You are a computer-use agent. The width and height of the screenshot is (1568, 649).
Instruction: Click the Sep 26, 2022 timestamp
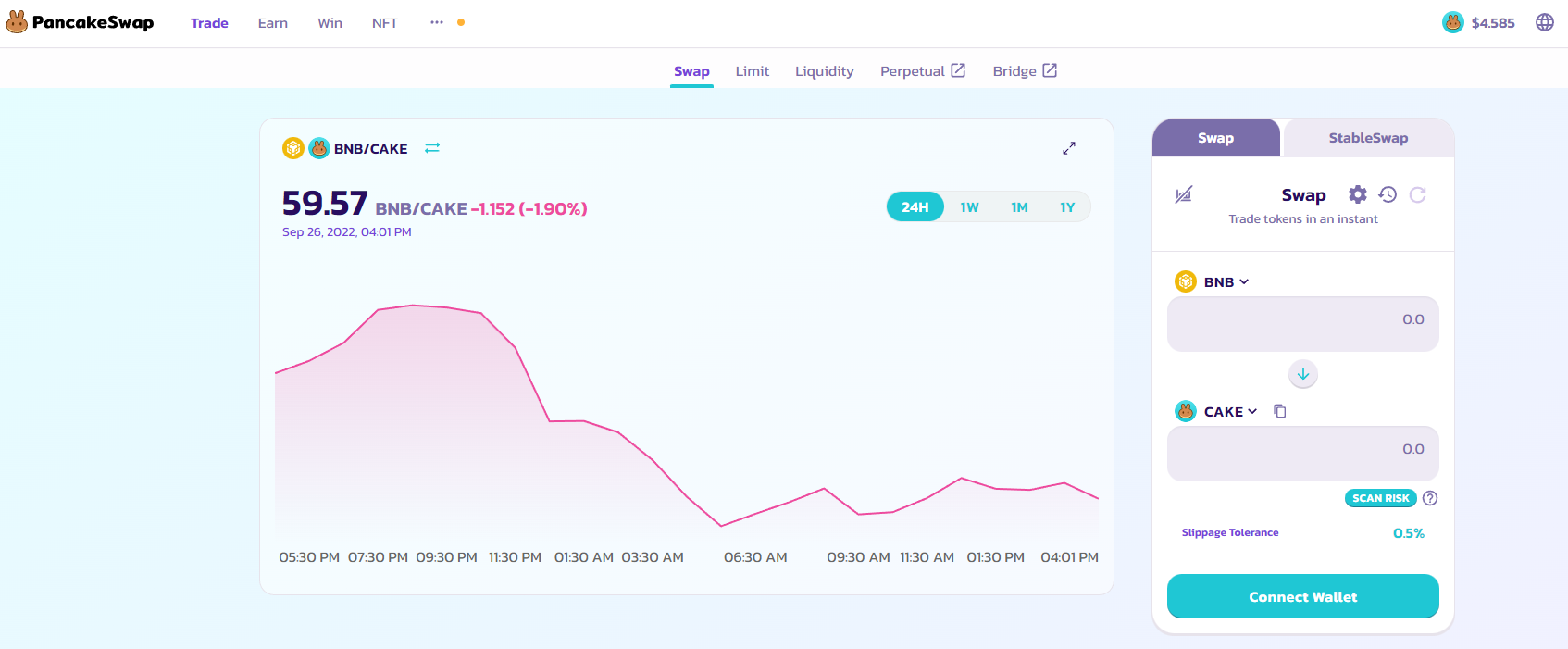click(347, 232)
